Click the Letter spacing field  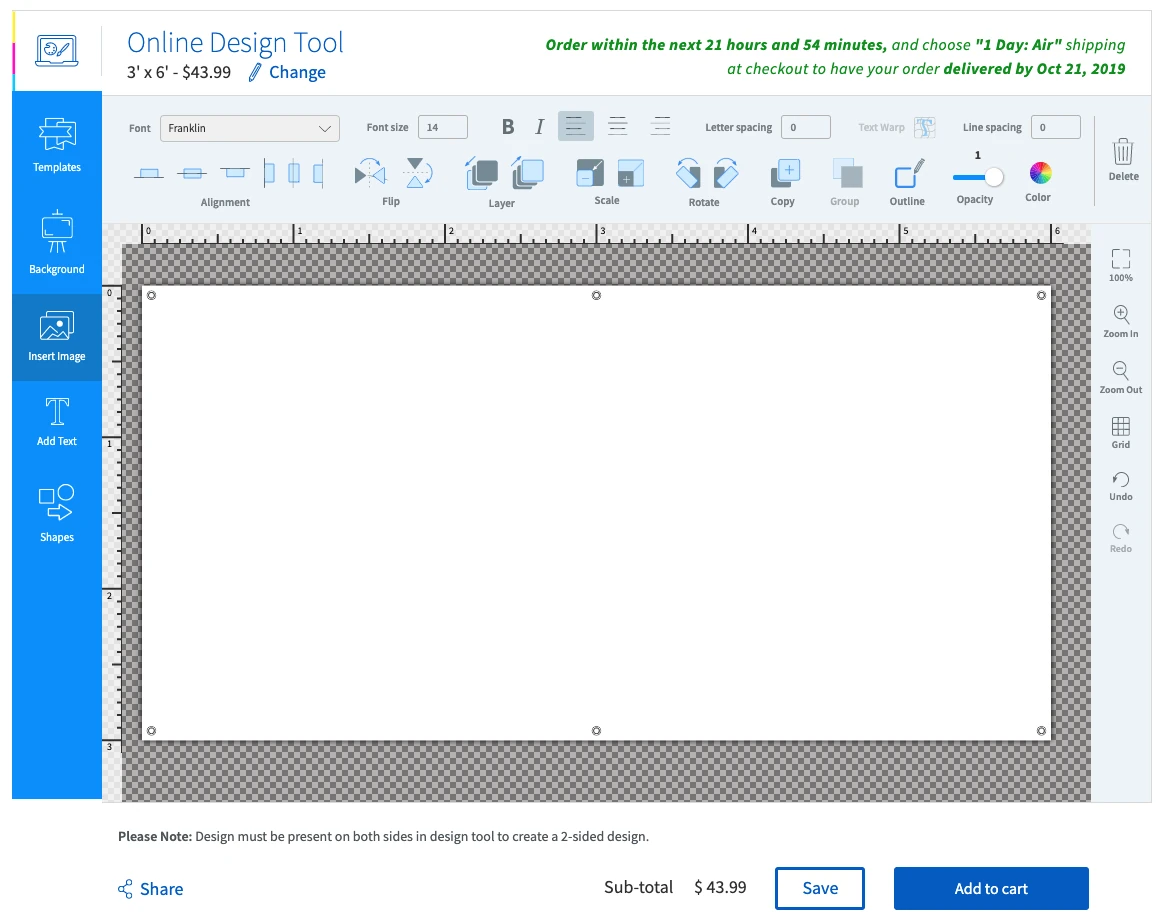pyautogui.click(x=805, y=127)
